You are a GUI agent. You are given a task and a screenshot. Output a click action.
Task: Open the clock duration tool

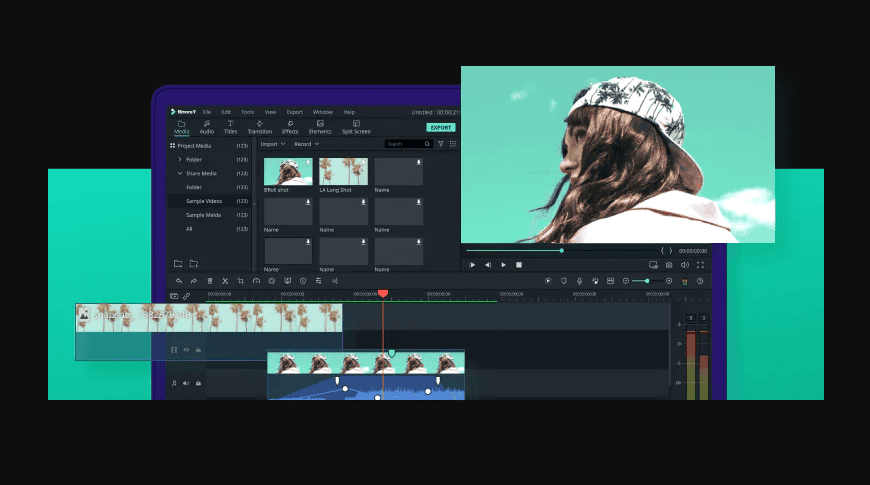pos(303,281)
